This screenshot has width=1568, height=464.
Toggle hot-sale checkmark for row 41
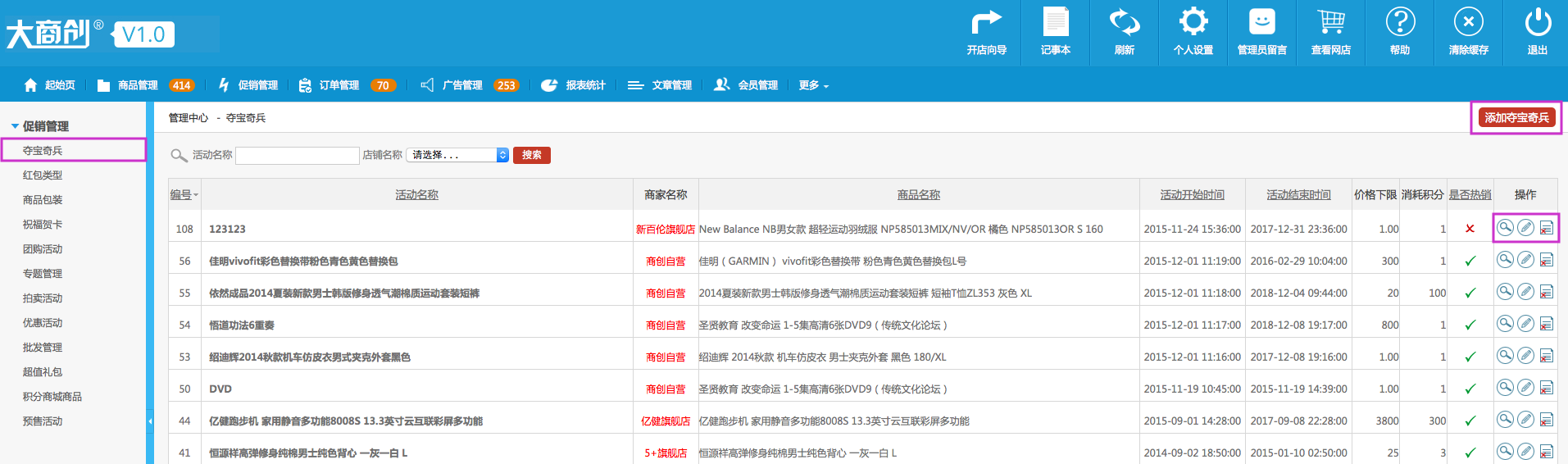[x=1470, y=453]
